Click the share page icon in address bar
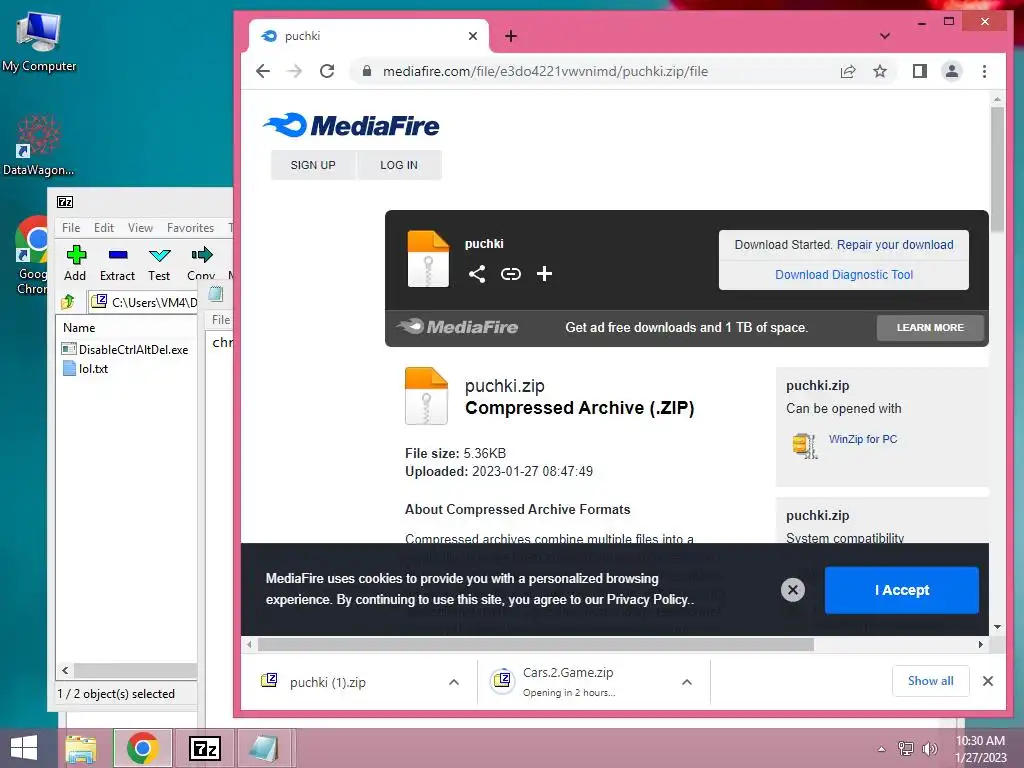Viewport: 1024px width, 768px height. (848, 71)
